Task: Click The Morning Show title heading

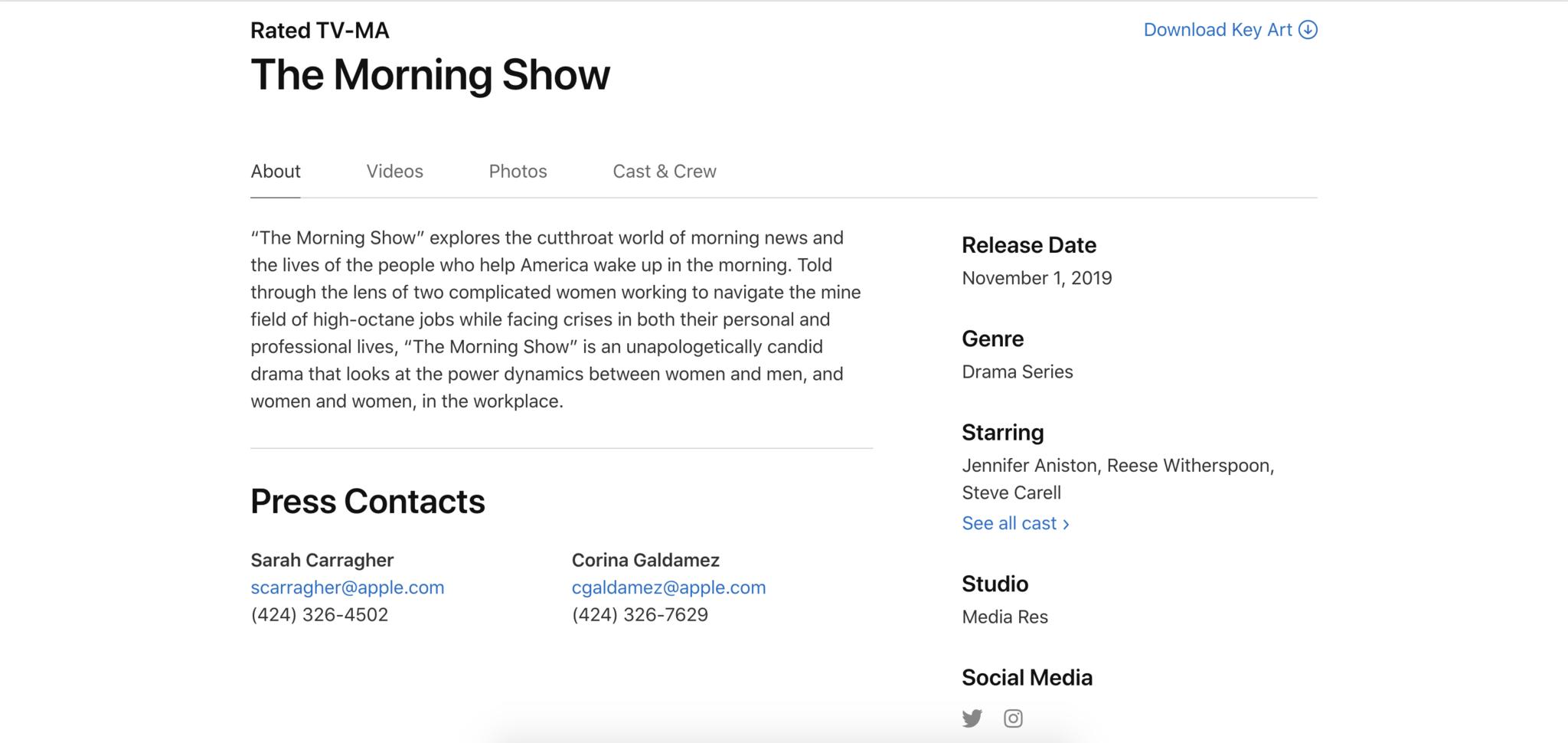Action: tap(430, 75)
